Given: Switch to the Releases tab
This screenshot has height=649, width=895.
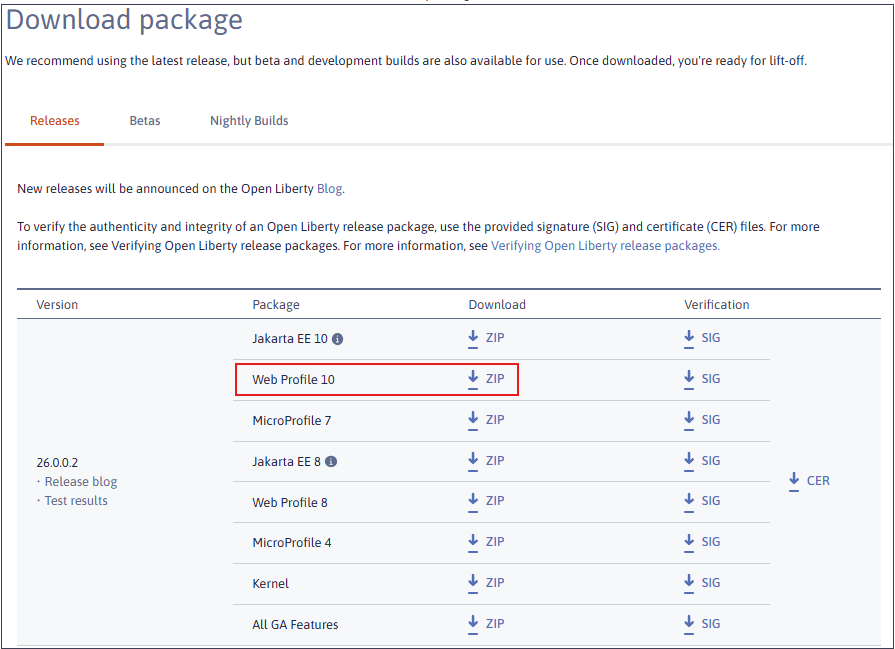Looking at the screenshot, I should click(55, 121).
